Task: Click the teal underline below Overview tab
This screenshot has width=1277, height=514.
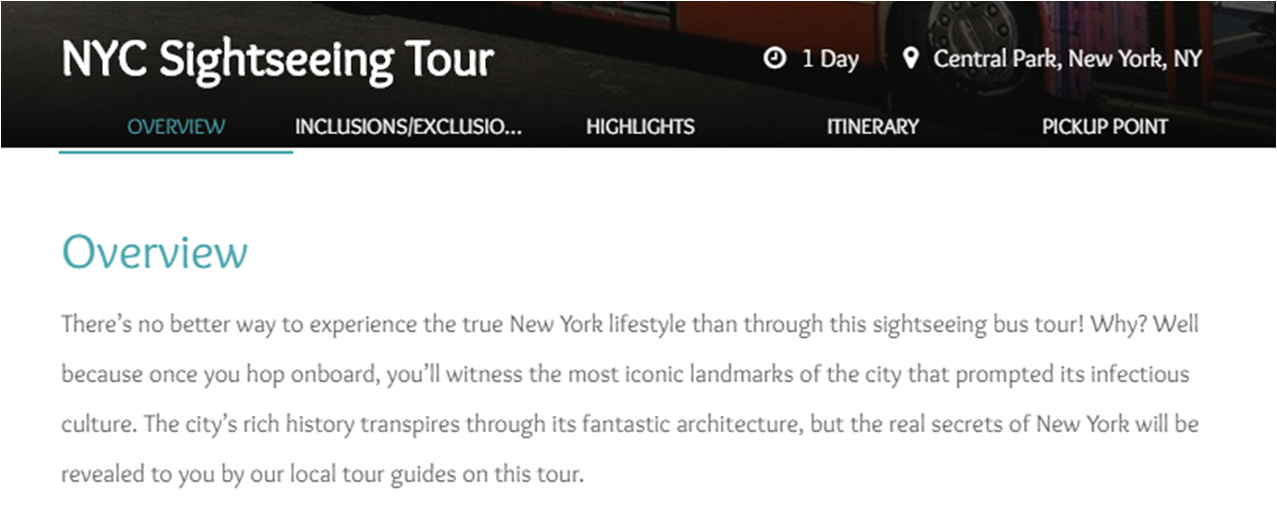Action: coord(176,152)
